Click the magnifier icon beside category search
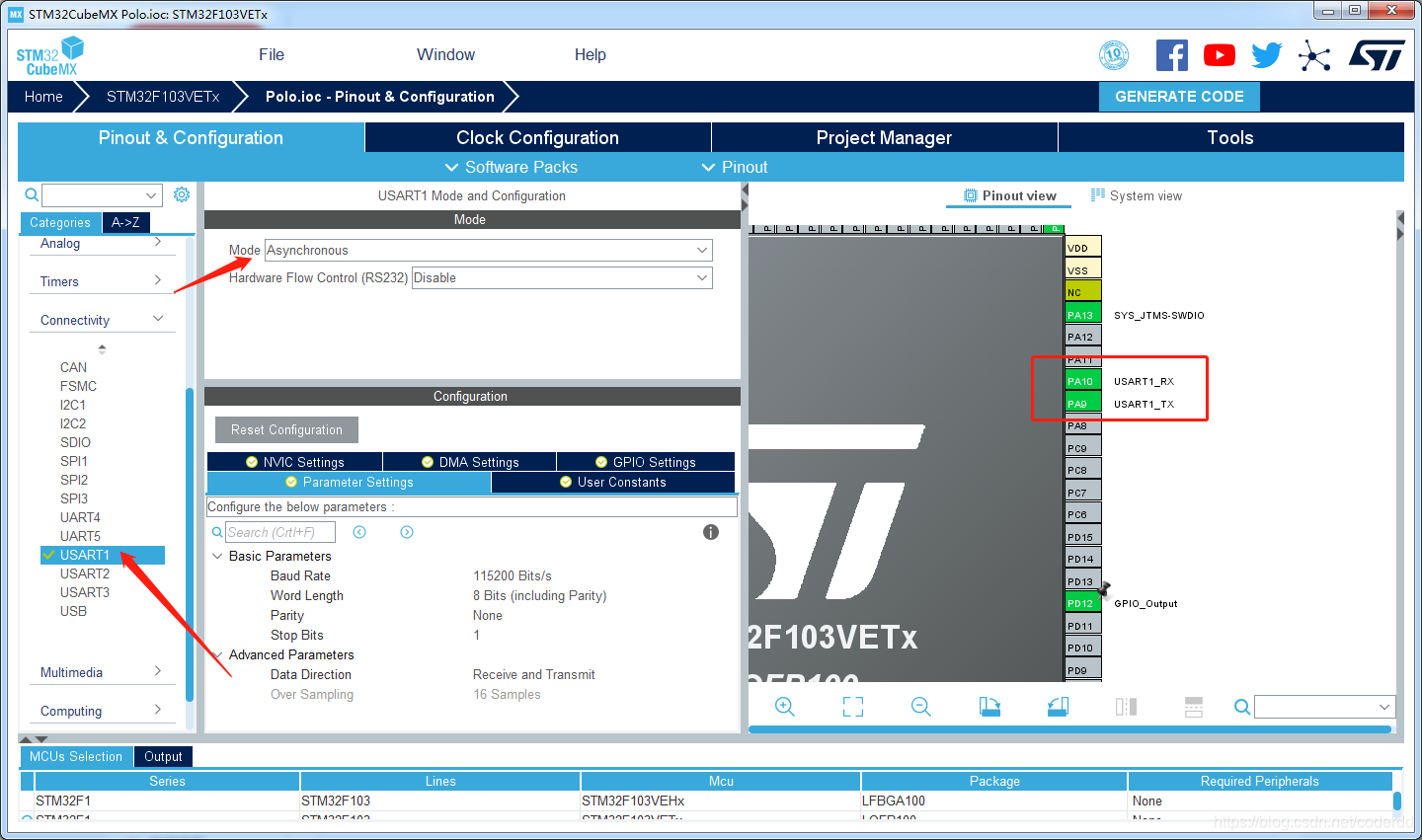This screenshot has height=840, width=1422. pos(32,194)
